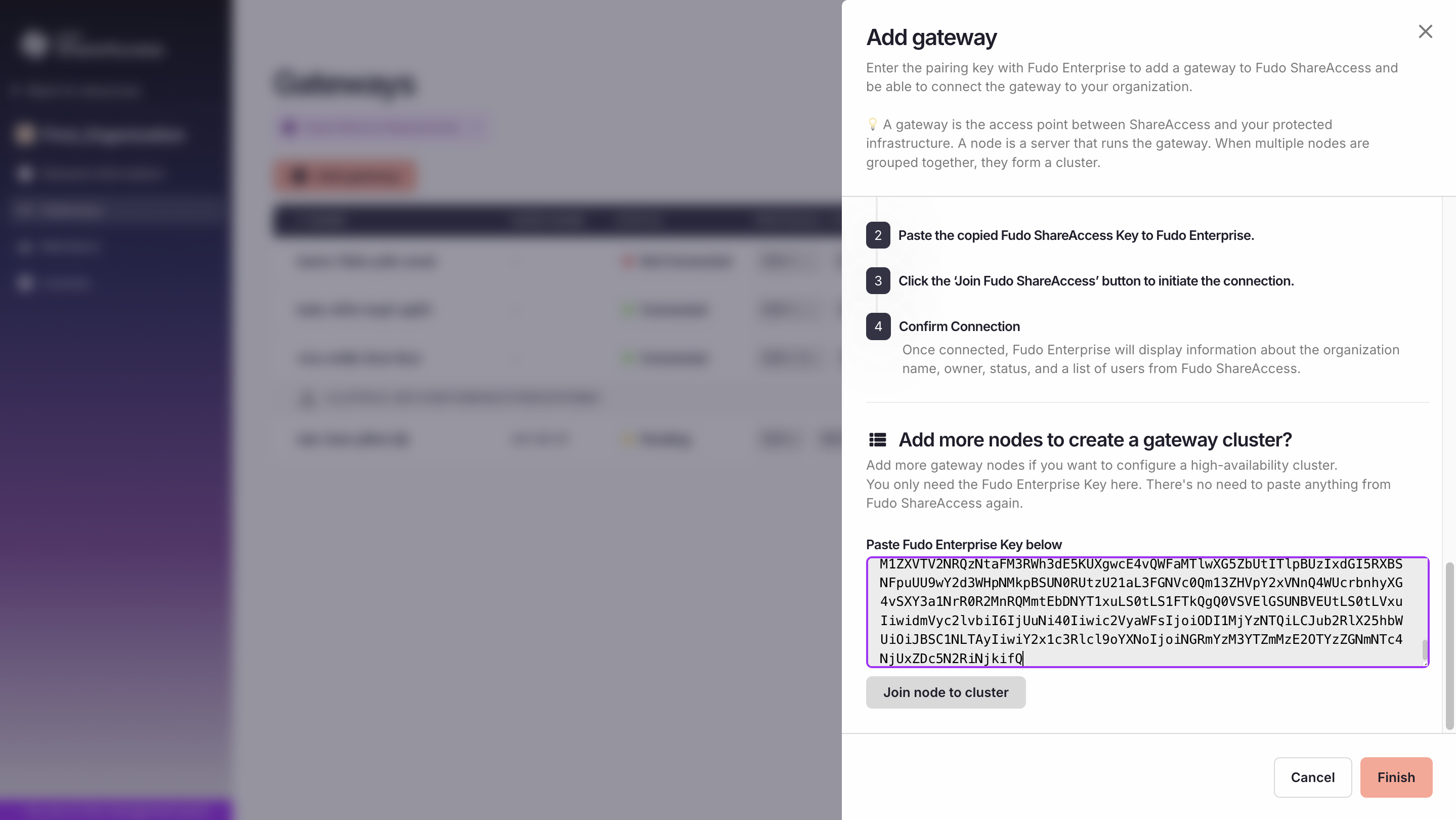Click the 'Paste the copied Fudo ShareAccess Key' step
The width and height of the screenshot is (1456, 820).
pos(1076,235)
